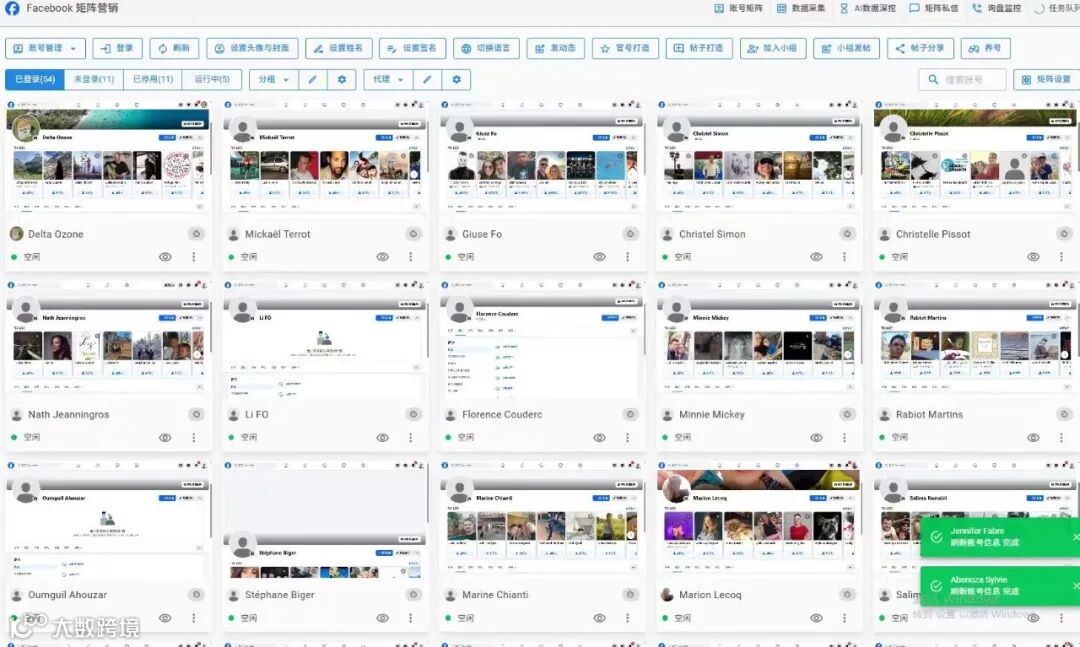This screenshot has height=647, width=1080.
Task: Open Christelle Pissot browser preview thumbnail
Action: click(974, 156)
